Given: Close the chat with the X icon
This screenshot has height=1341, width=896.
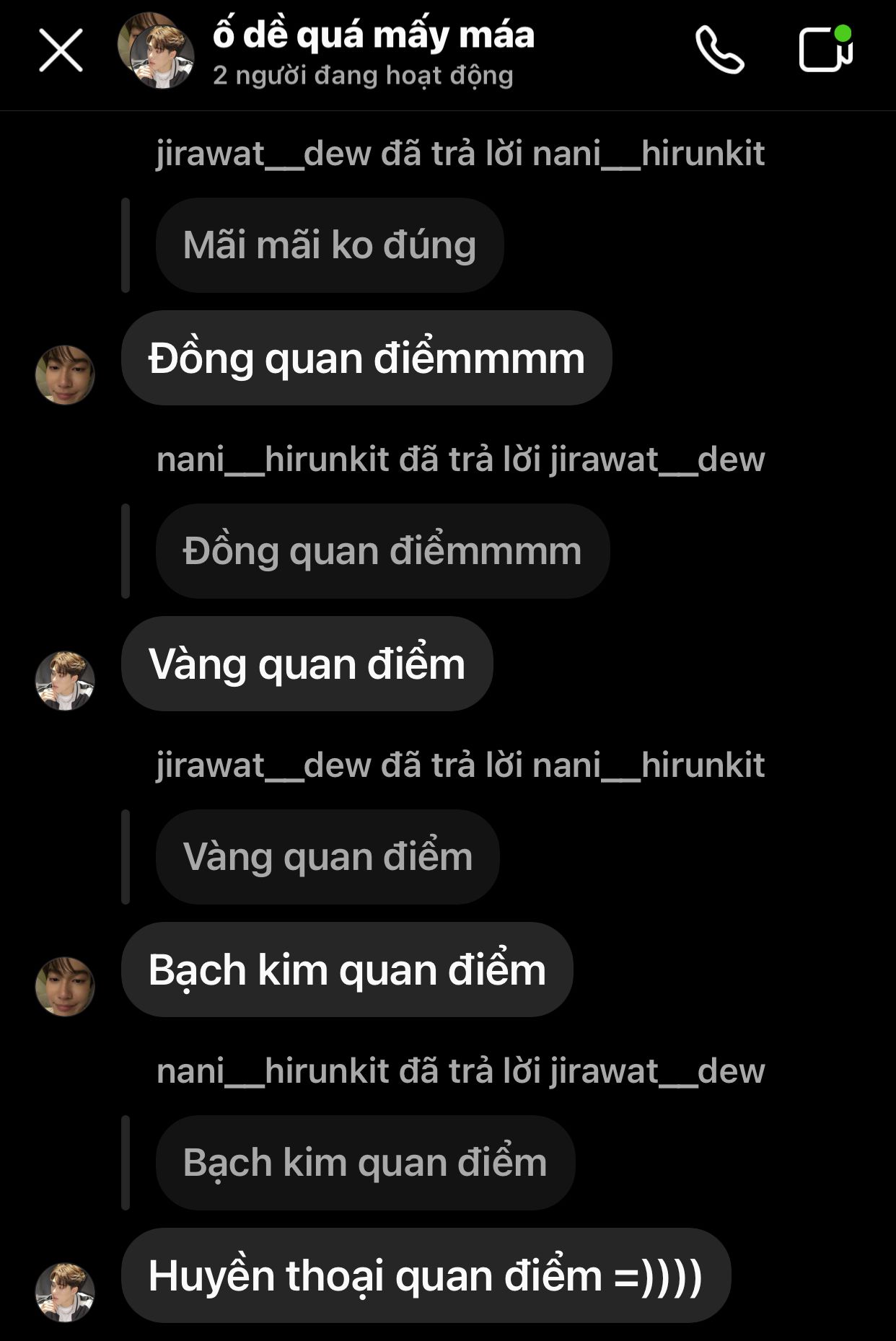Looking at the screenshot, I should (61, 50).
